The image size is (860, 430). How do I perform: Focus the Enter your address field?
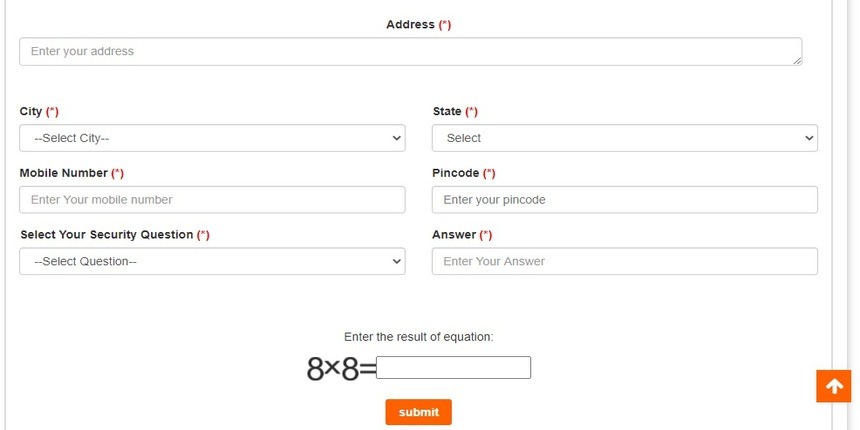(410, 52)
